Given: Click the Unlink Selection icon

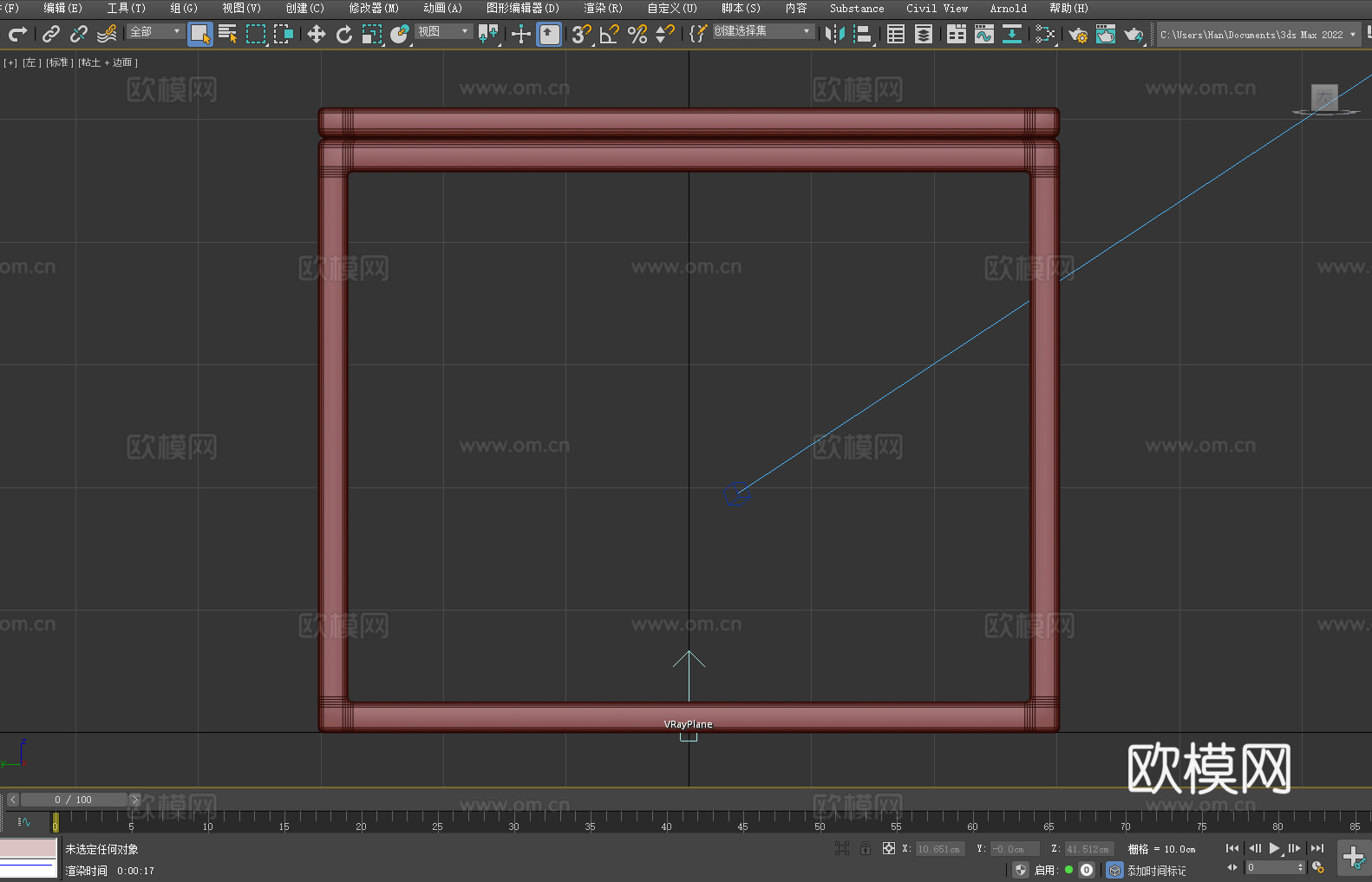Looking at the screenshot, I should coord(79,34).
